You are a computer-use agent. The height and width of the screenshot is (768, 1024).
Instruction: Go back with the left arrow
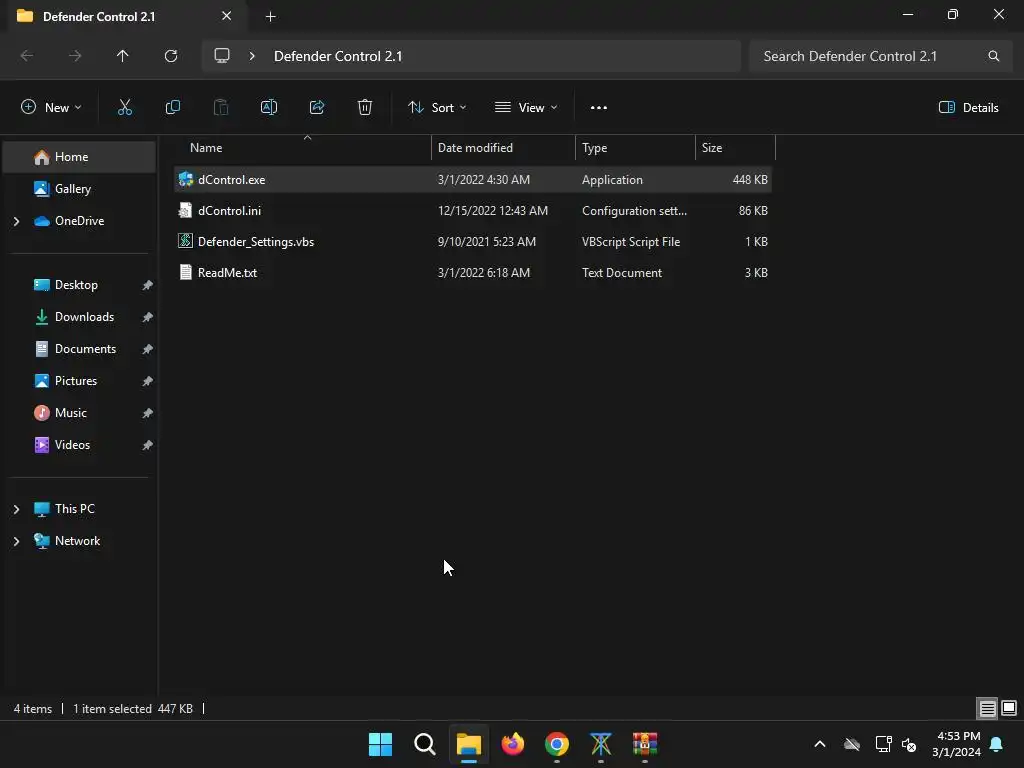click(x=27, y=56)
